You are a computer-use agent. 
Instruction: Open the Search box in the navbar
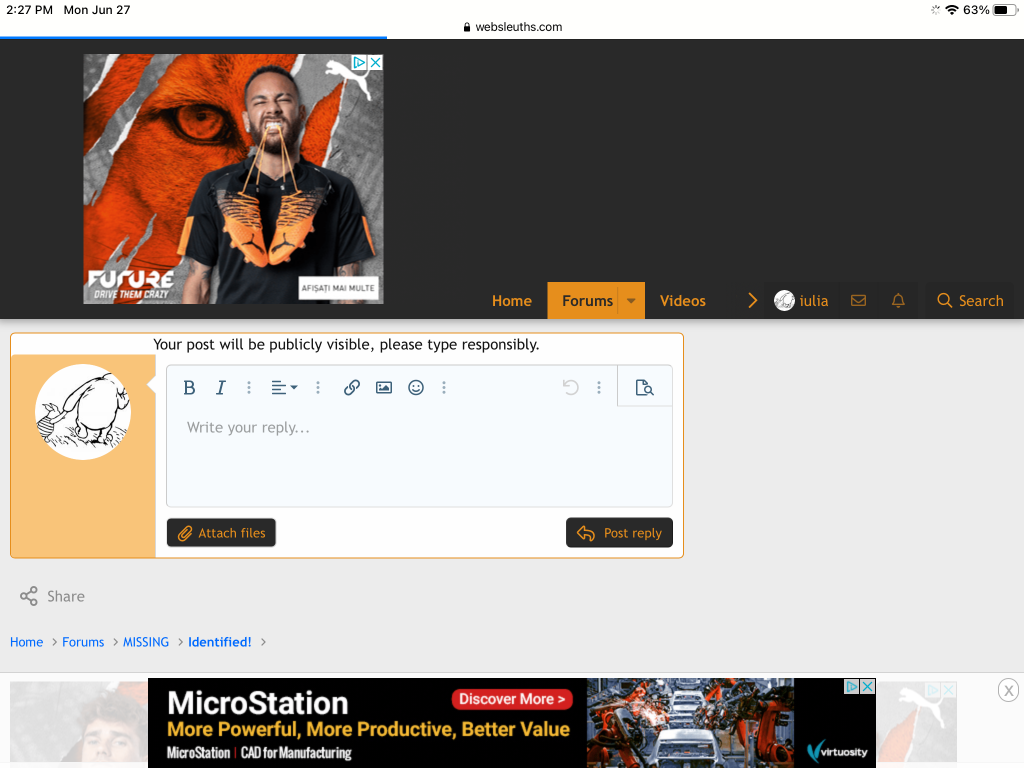coord(969,301)
